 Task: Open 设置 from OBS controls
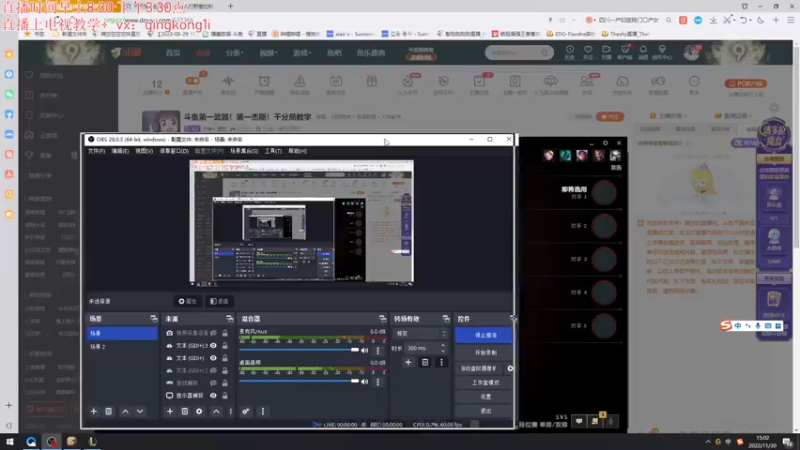pyautogui.click(x=485, y=396)
